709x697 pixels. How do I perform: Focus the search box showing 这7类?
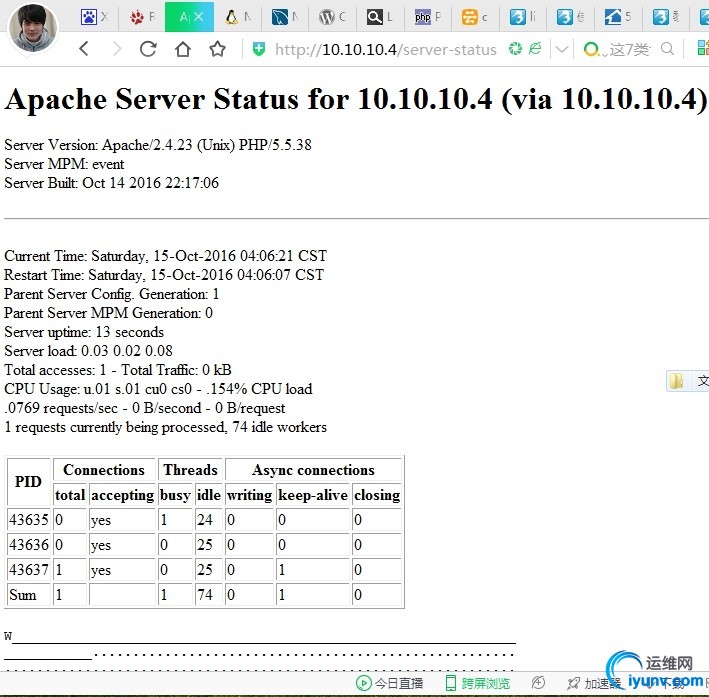(x=630, y=49)
